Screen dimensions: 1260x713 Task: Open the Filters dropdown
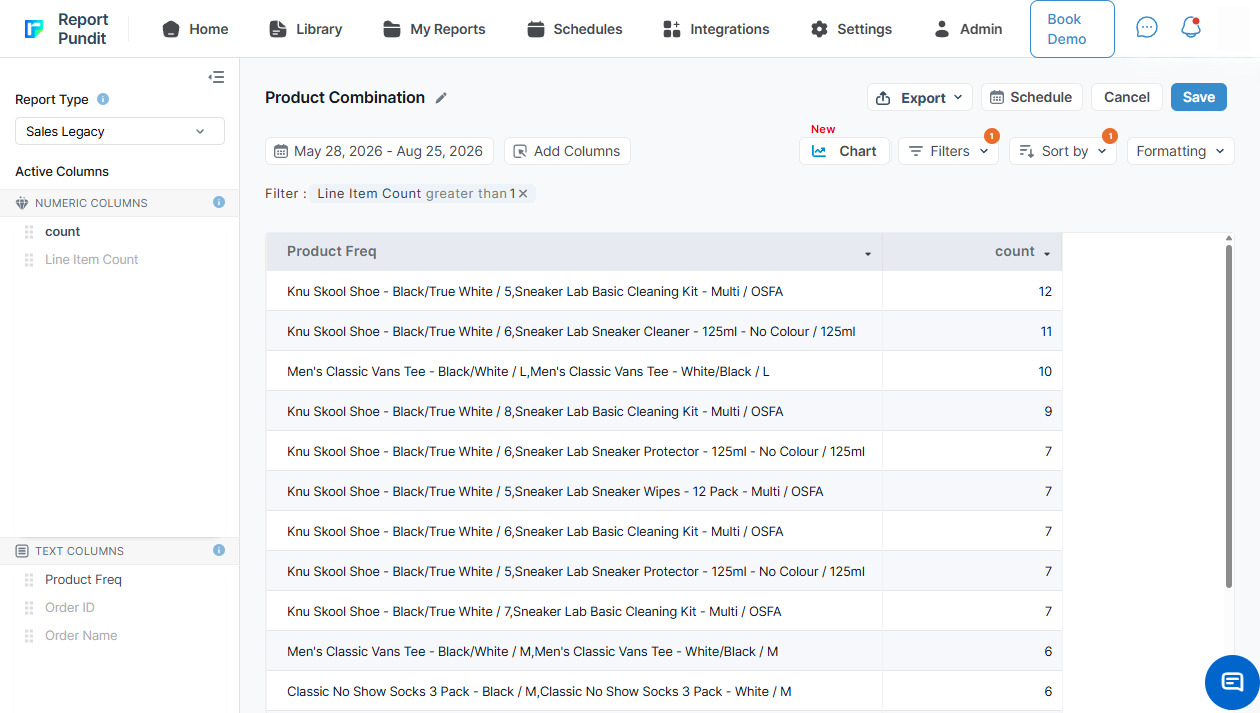click(948, 151)
